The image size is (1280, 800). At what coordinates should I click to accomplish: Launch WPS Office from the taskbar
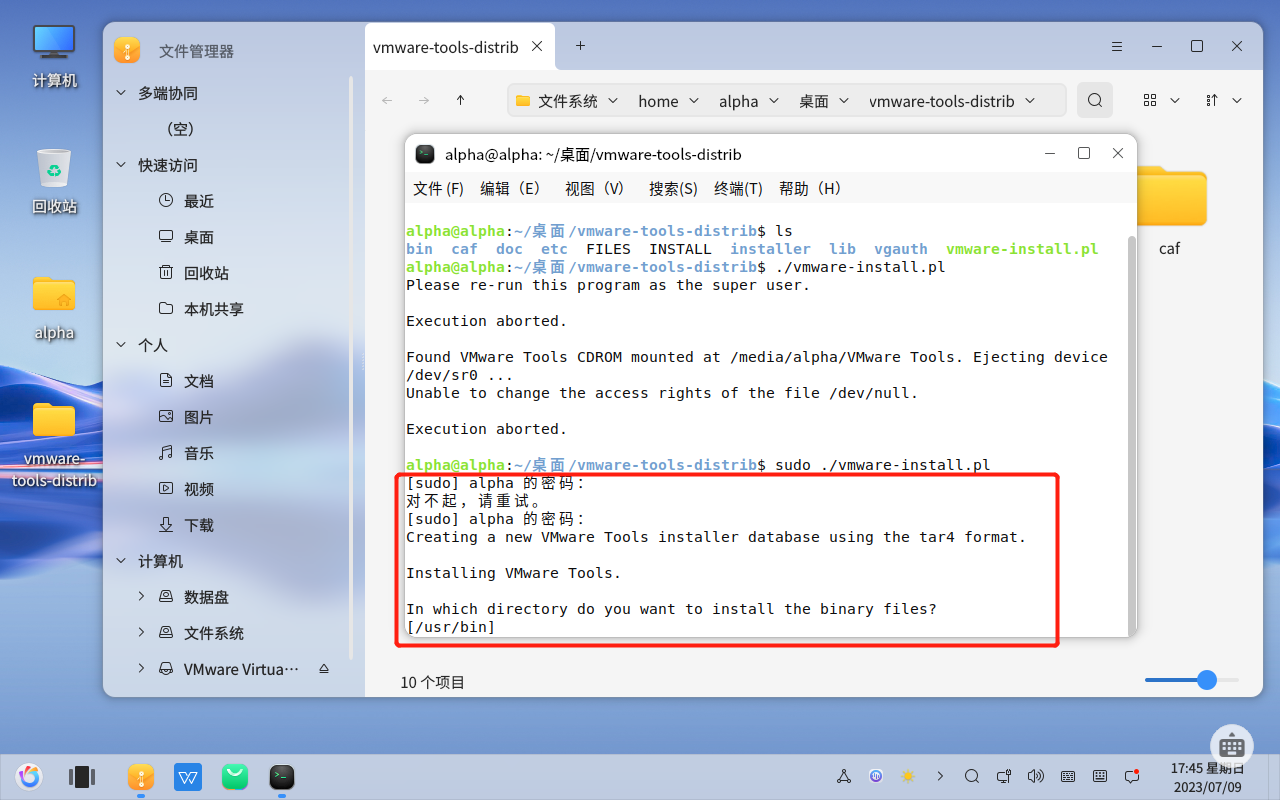coord(188,776)
